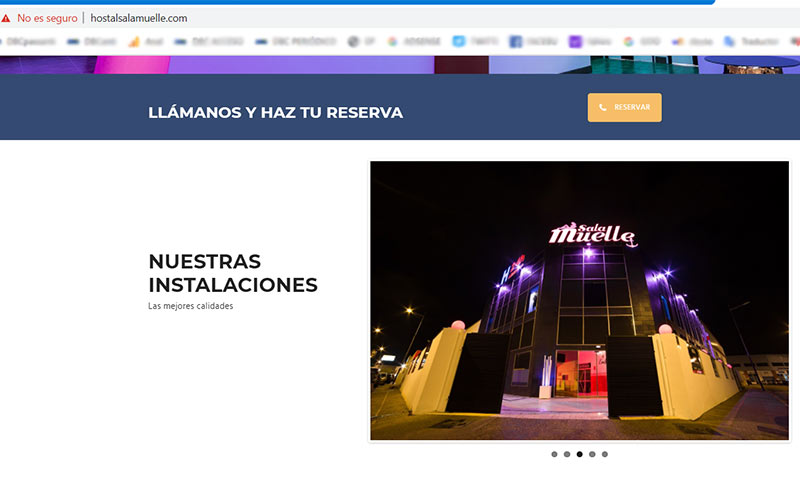Select the active third carousel dot
This screenshot has width=800, height=500.
pyautogui.click(x=580, y=454)
